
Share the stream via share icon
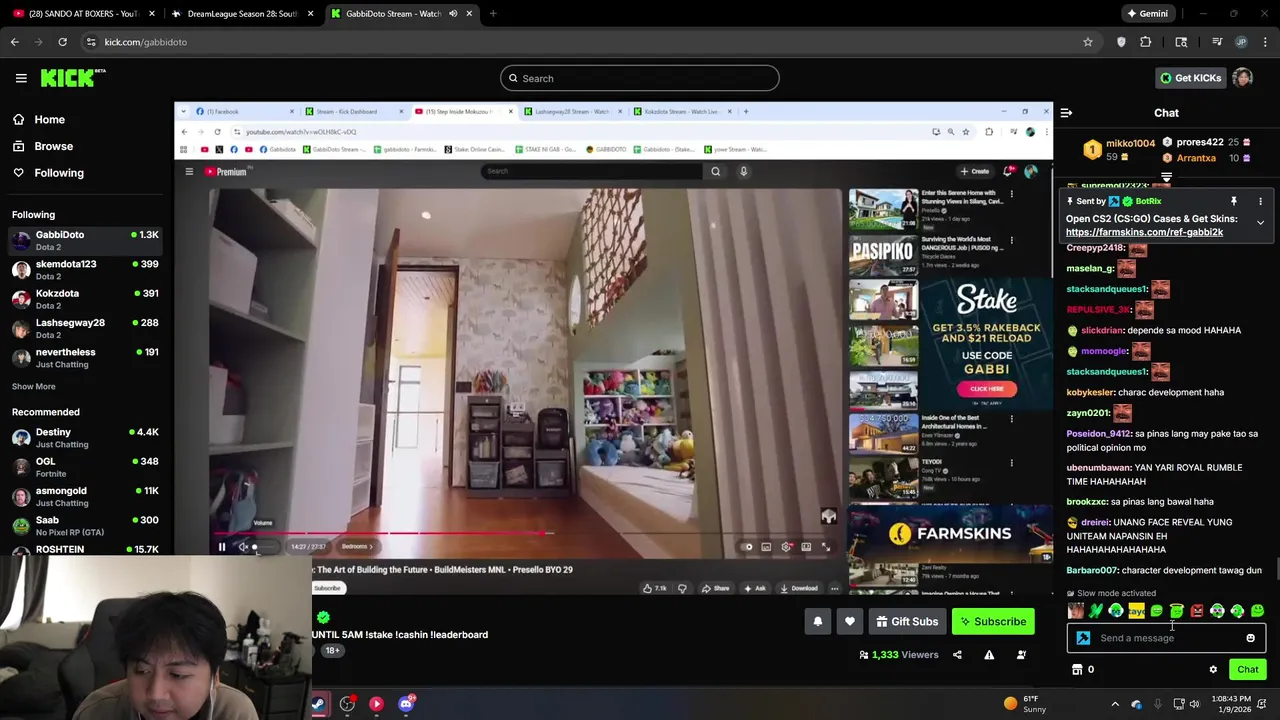(957, 655)
